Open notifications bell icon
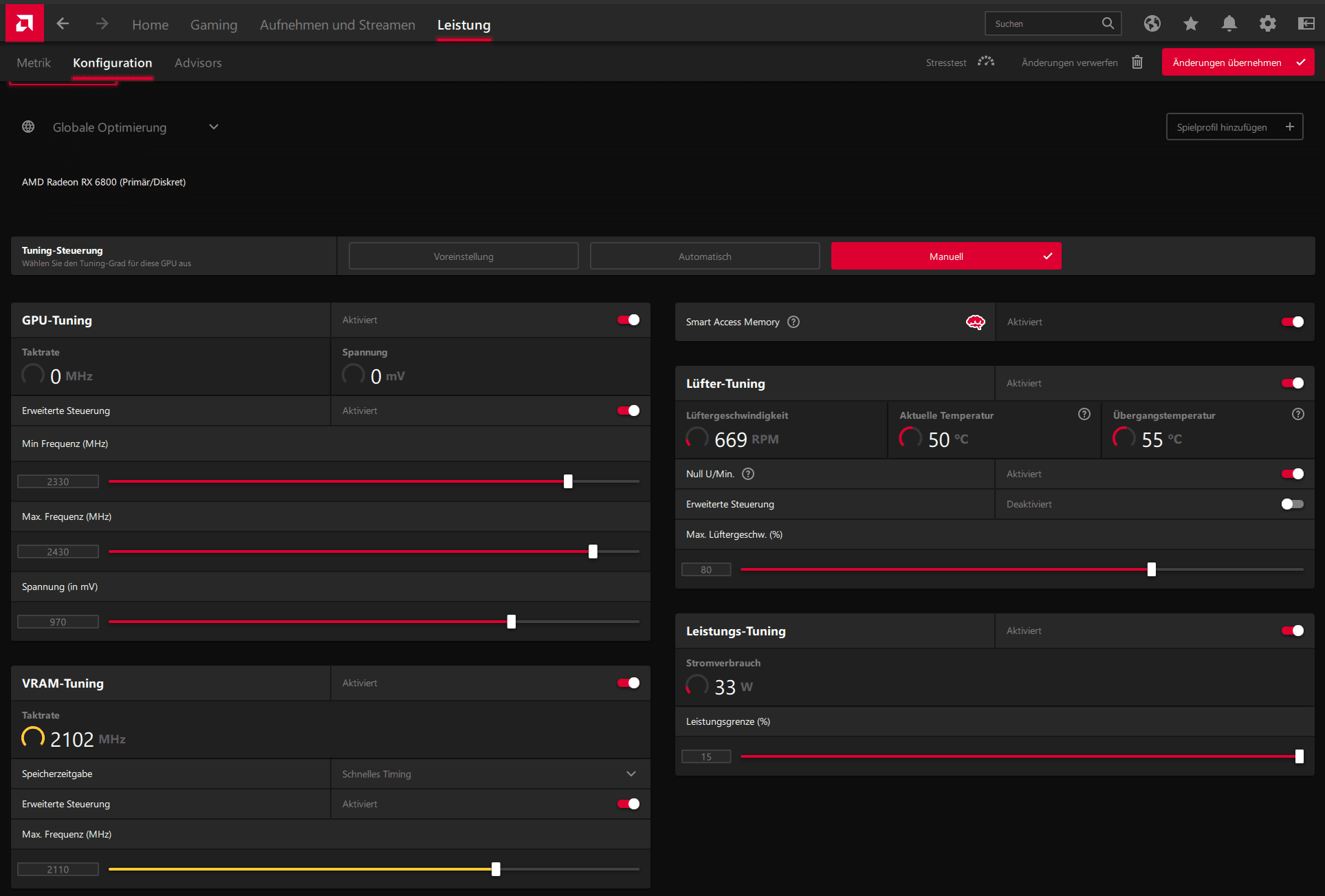 tap(1229, 24)
